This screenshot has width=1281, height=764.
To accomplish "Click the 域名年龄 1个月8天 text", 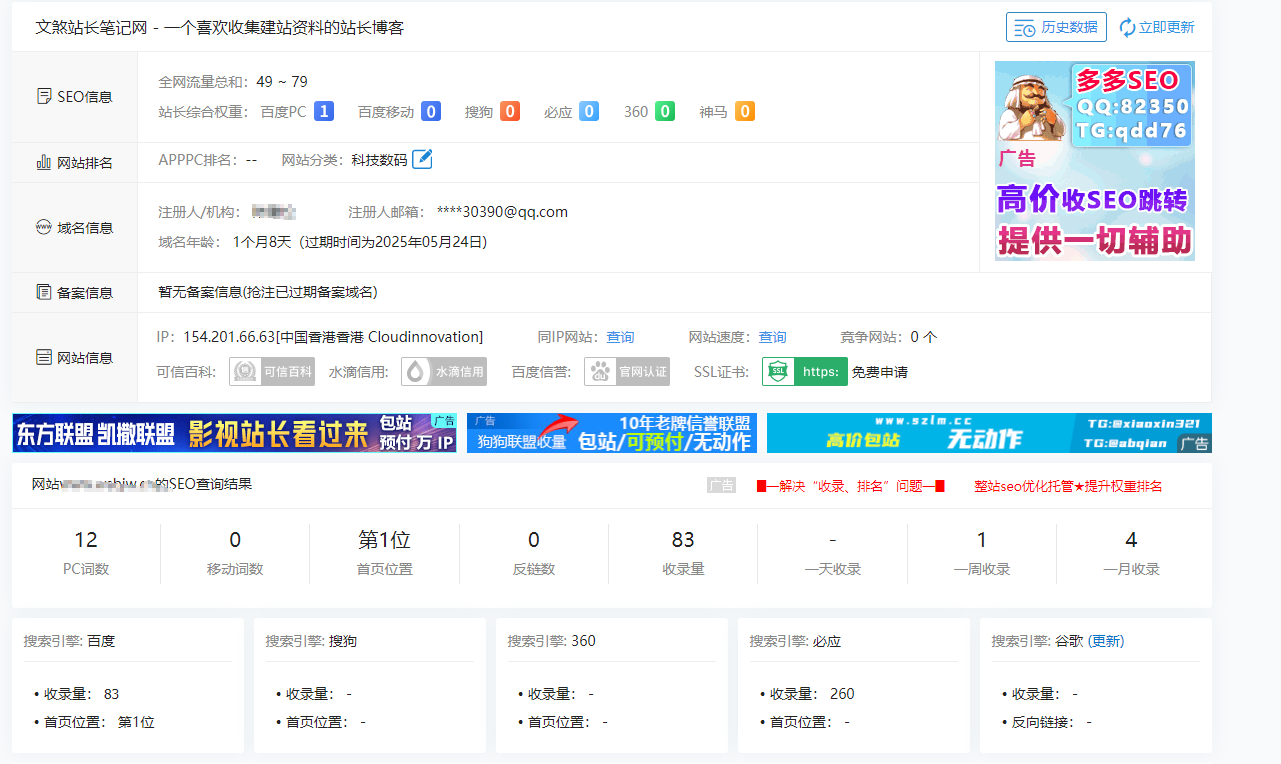I will click(261, 242).
